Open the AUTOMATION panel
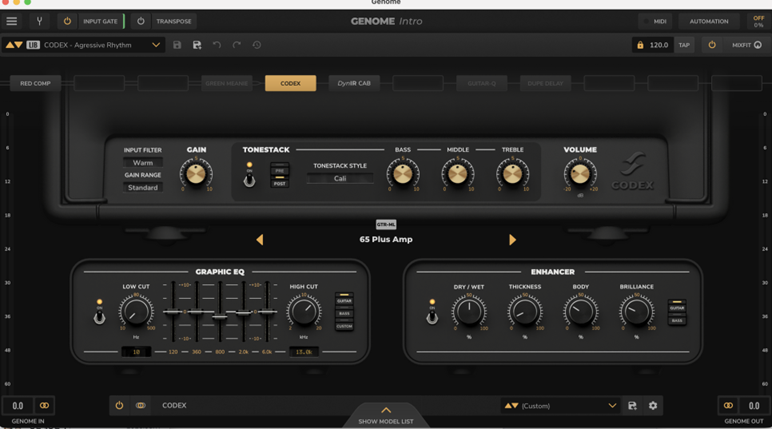Viewport: 772px width, 429px height. point(708,21)
